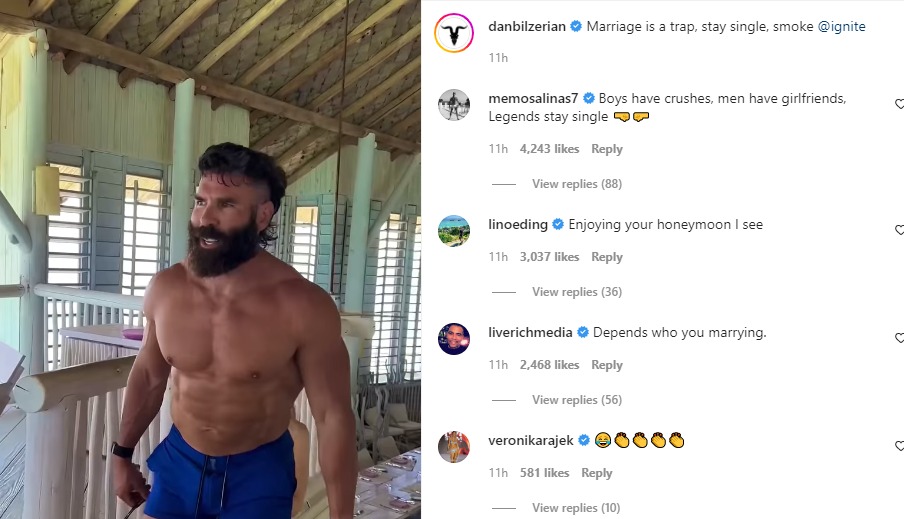Click linoeding's profile avatar
The width and height of the screenshot is (904, 519).
(454, 231)
